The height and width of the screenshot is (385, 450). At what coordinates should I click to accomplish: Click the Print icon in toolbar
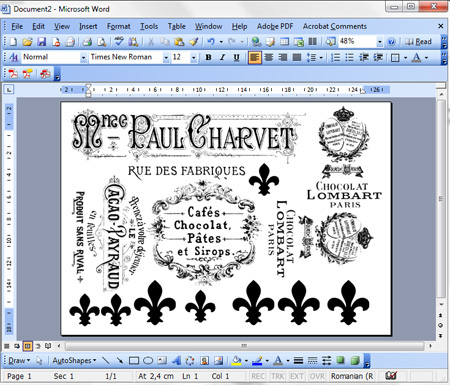coord(87,42)
